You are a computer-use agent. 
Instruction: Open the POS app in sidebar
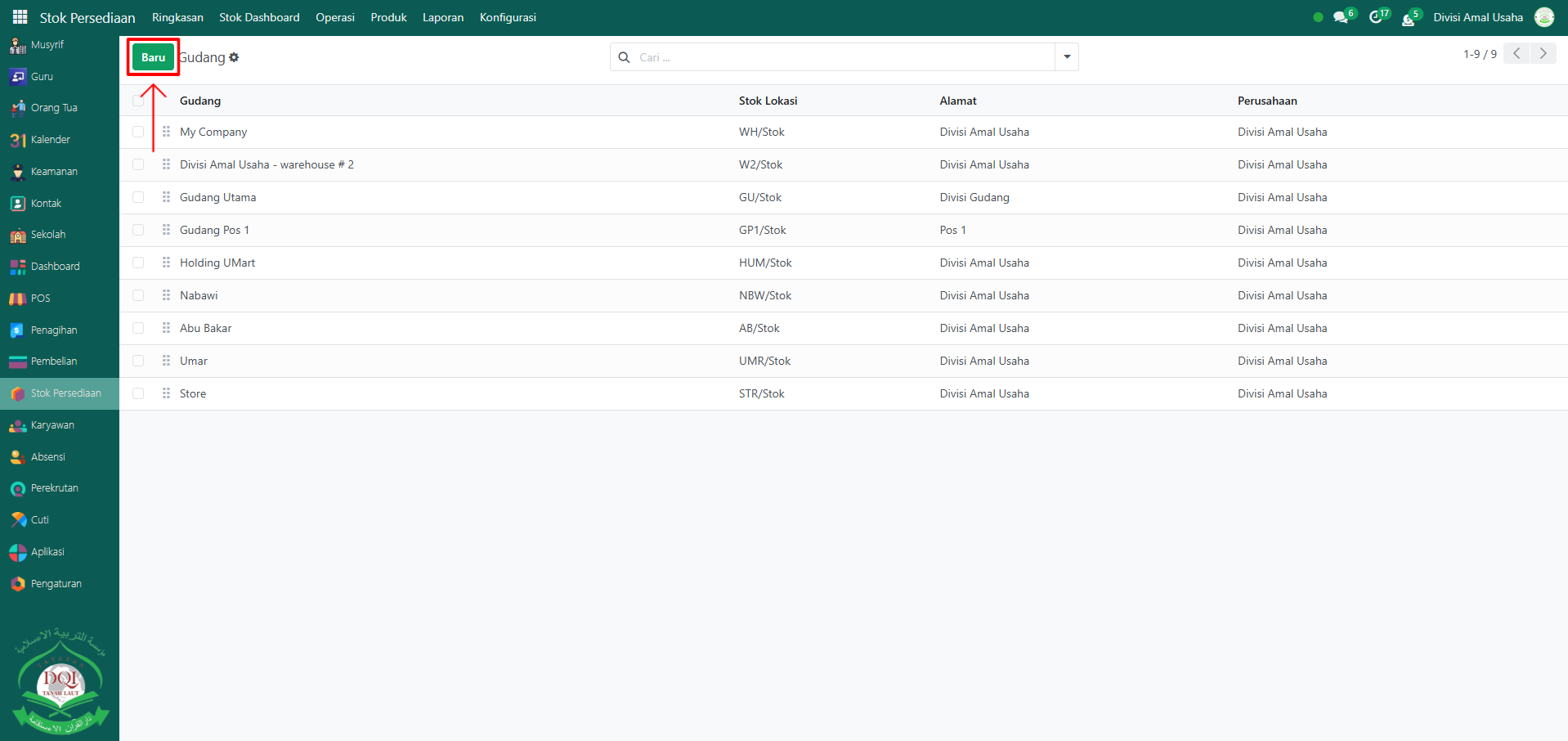(x=40, y=299)
